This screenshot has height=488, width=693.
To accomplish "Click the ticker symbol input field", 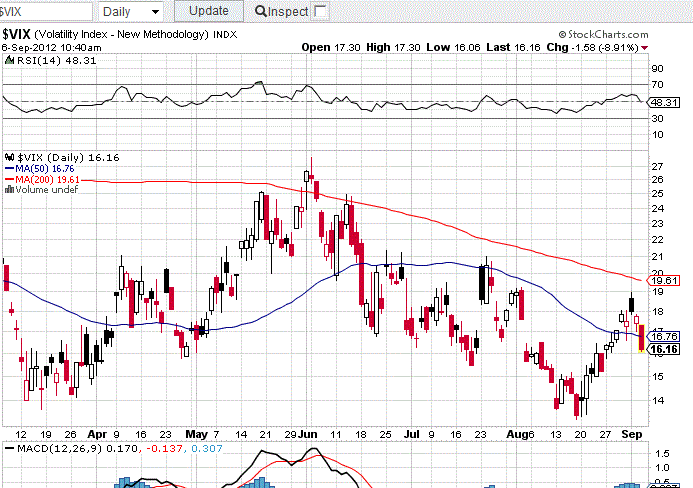I will (46, 11).
